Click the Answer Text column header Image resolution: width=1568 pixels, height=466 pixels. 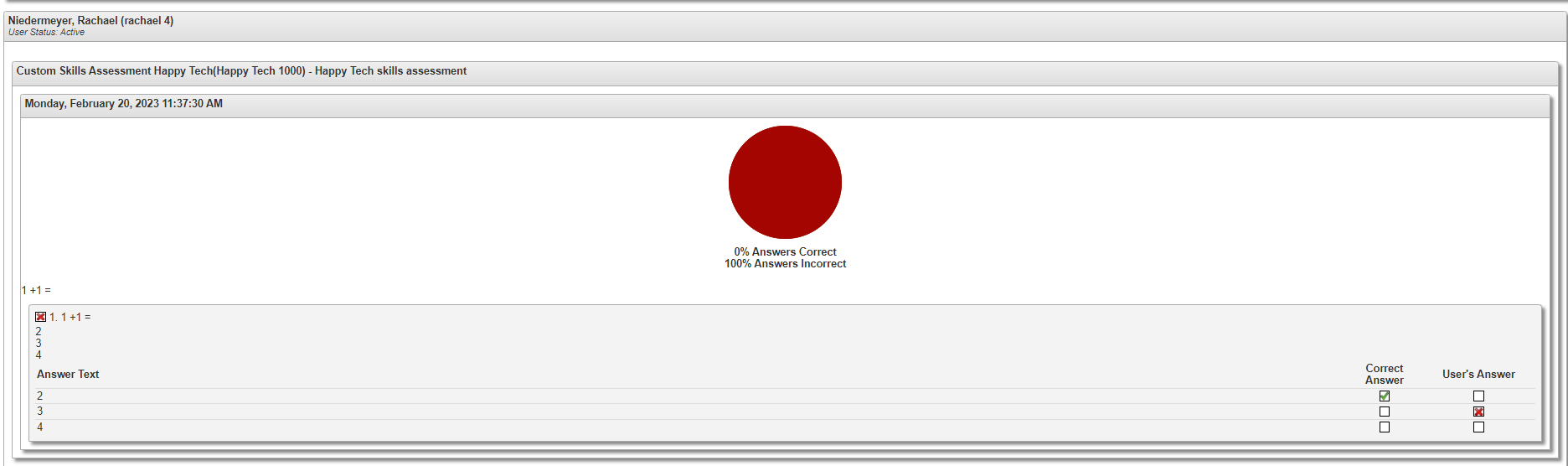pos(68,375)
